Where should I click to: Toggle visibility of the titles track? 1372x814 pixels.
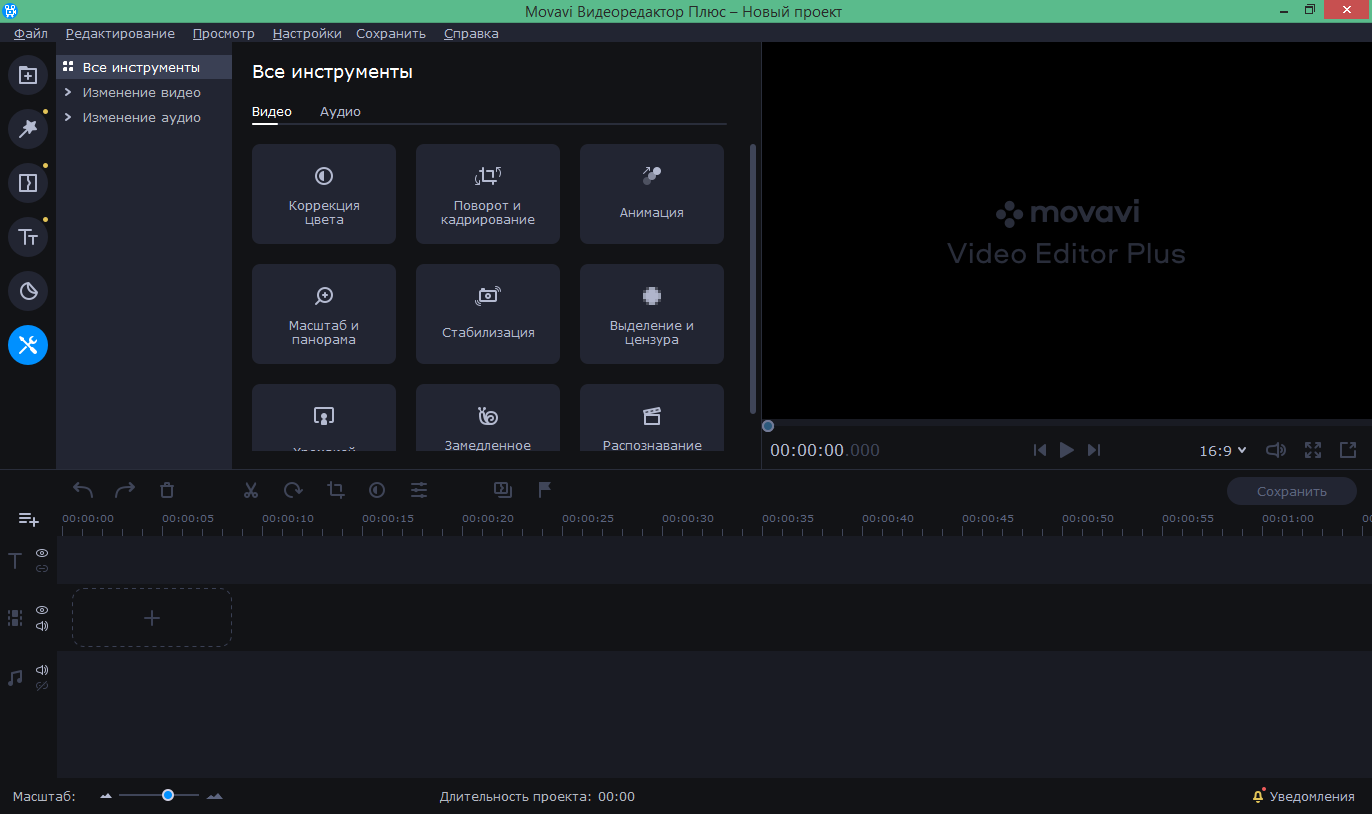coord(41,553)
